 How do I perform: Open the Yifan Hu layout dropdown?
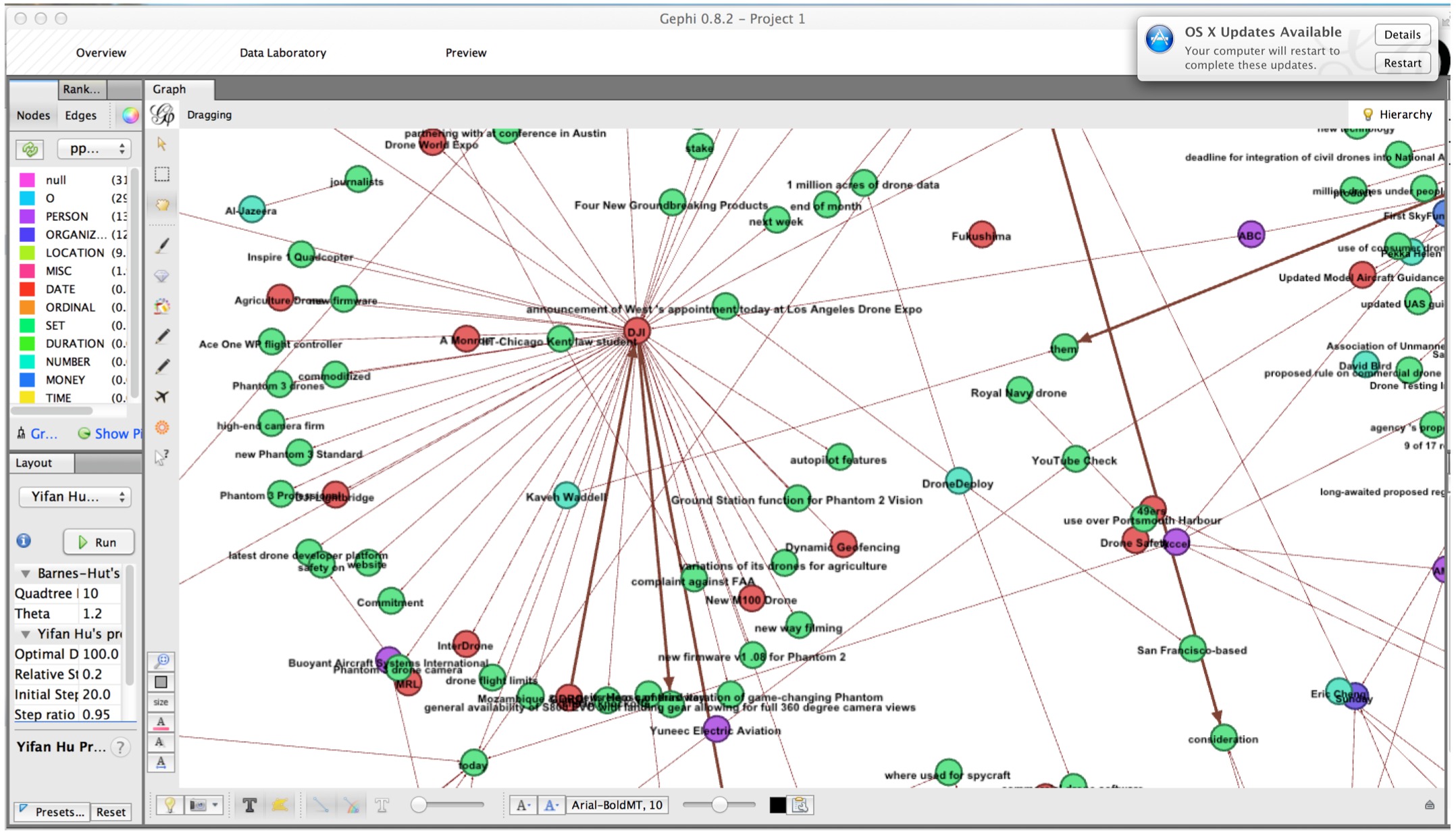(75, 497)
